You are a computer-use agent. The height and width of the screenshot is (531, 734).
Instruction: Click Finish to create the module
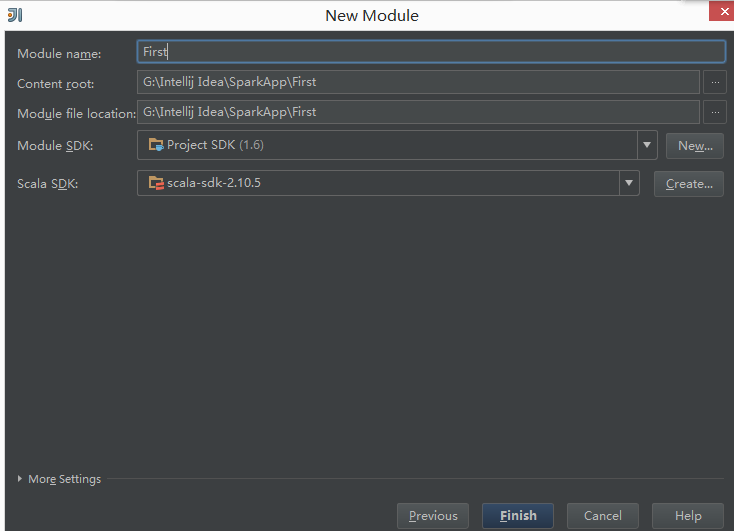tap(518, 516)
